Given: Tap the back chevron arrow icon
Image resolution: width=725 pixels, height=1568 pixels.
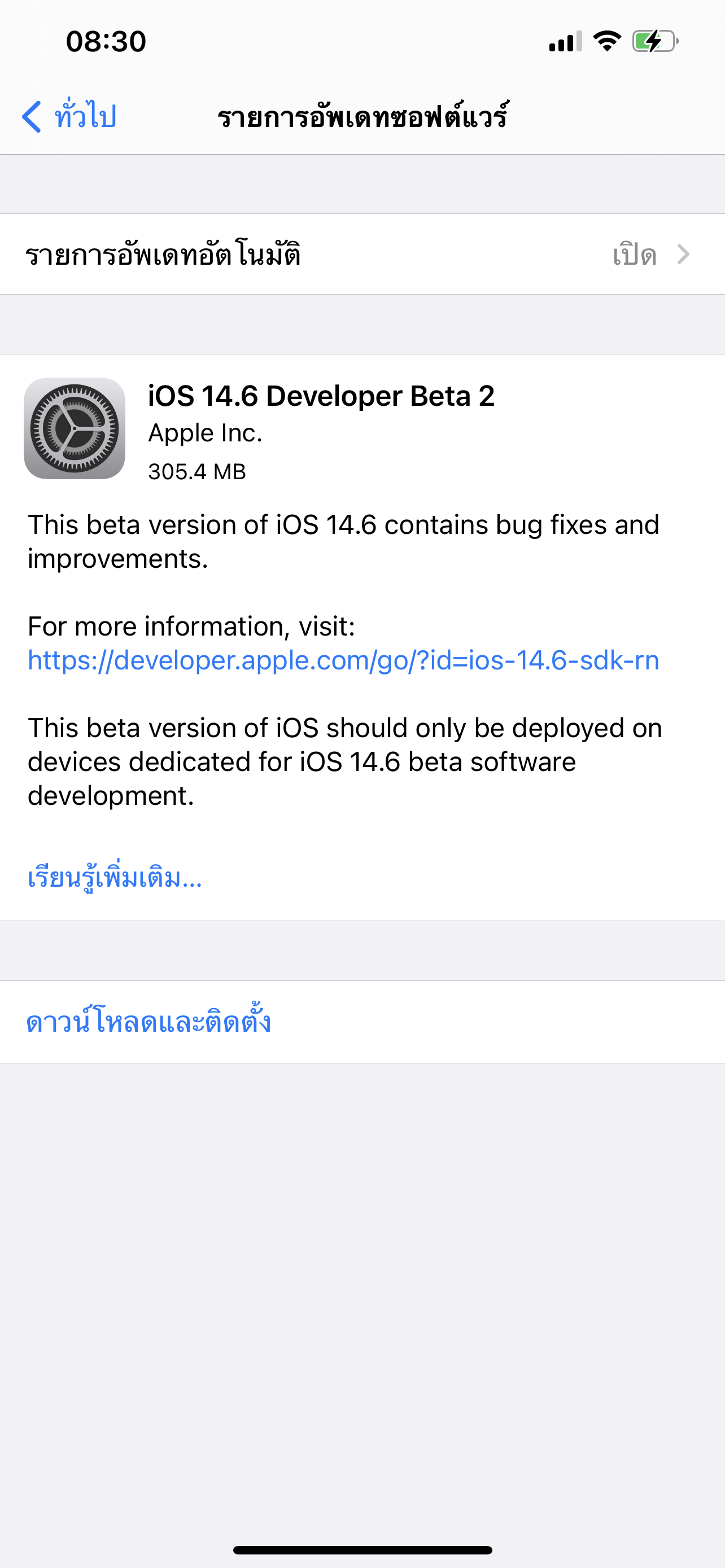Looking at the screenshot, I should 32,116.
